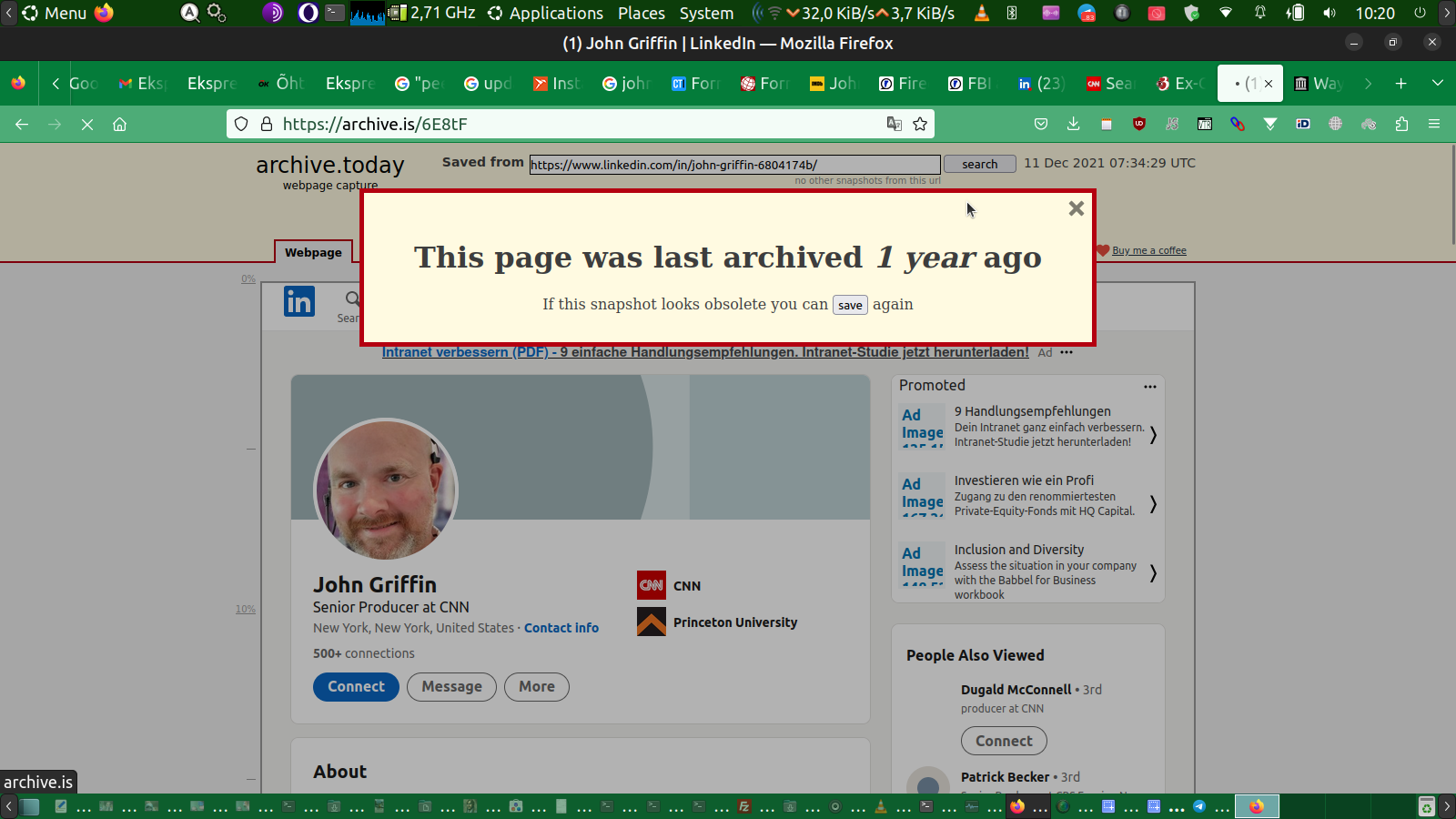Open the system Menu in the top panel
Image resolution: width=1456 pixels, height=819 pixels.
pos(55,13)
